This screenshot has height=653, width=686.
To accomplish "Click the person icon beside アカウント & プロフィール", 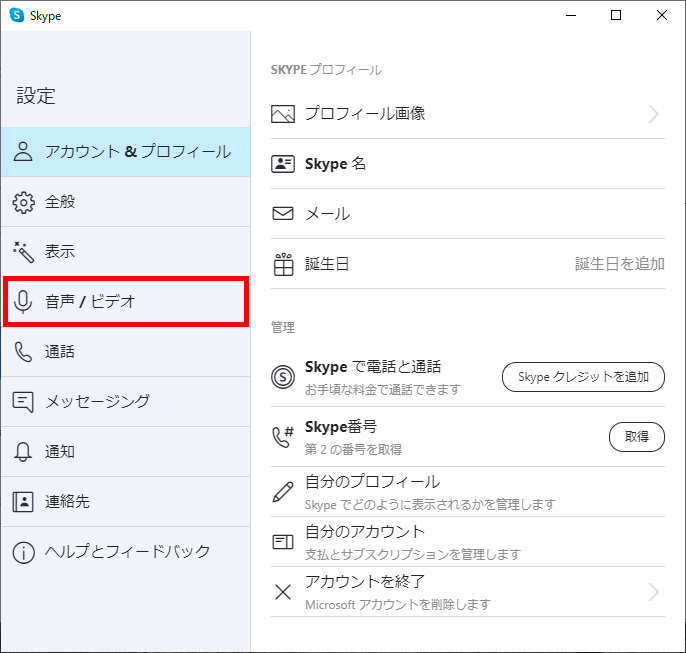I will (x=23, y=152).
